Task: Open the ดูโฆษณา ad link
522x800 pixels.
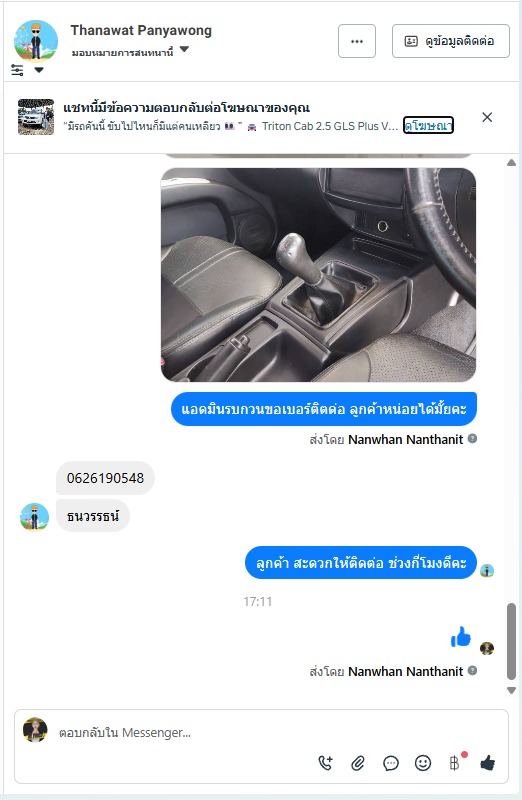Action: [428, 126]
